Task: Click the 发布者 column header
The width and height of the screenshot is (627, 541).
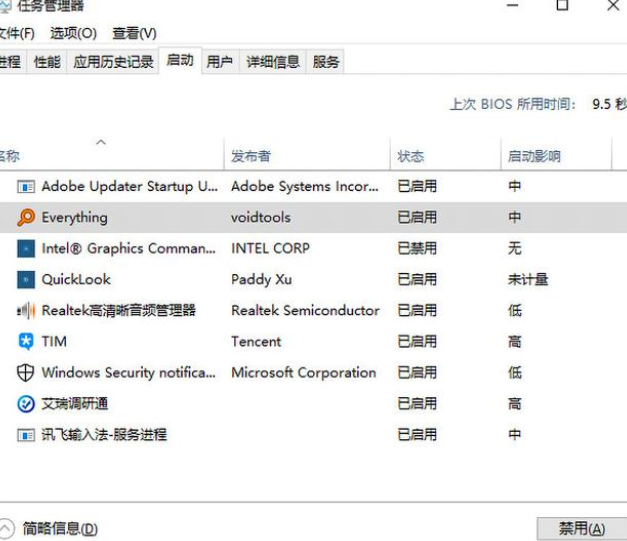Action: click(251, 156)
